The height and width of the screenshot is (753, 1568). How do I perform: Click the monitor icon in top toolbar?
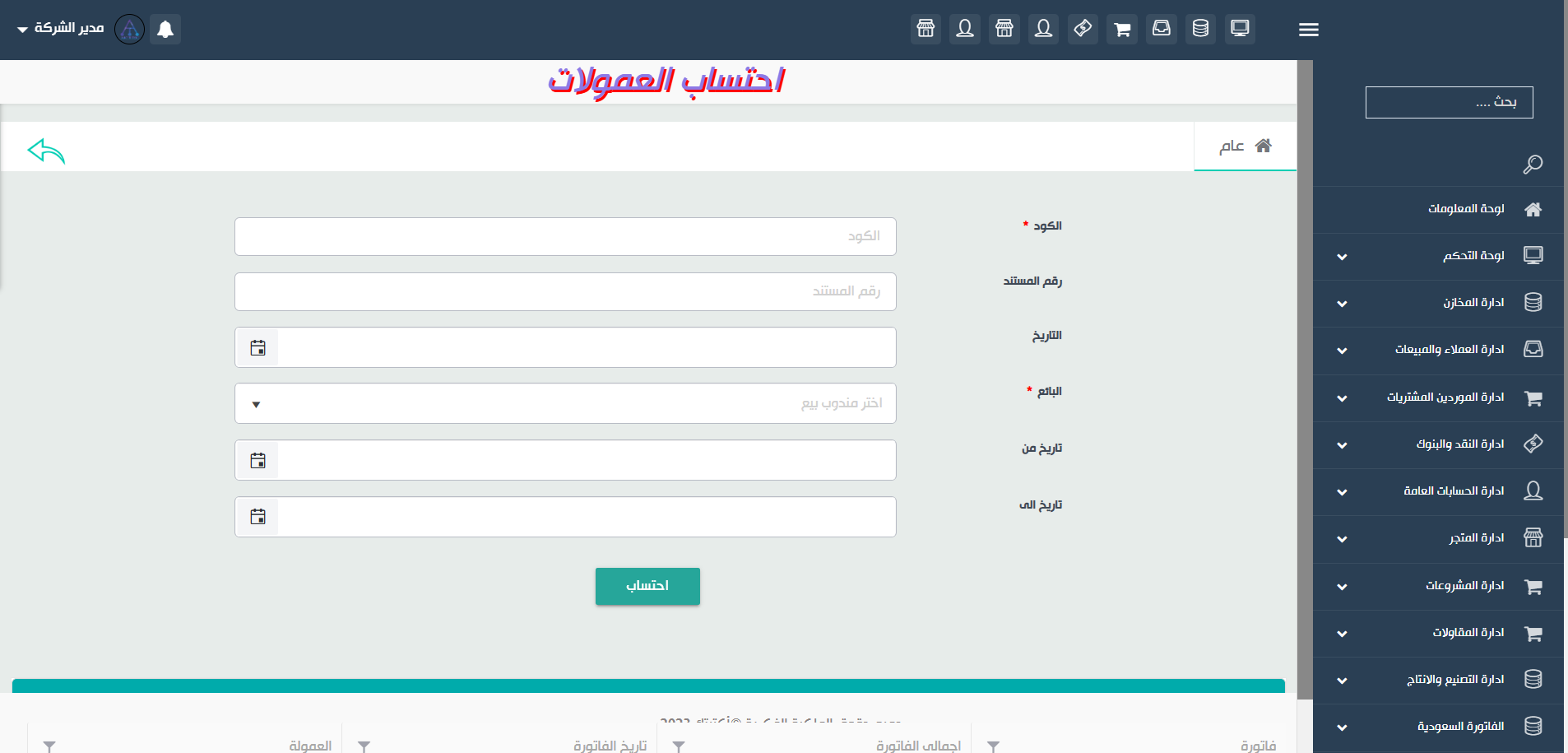(x=1240, y=29)
